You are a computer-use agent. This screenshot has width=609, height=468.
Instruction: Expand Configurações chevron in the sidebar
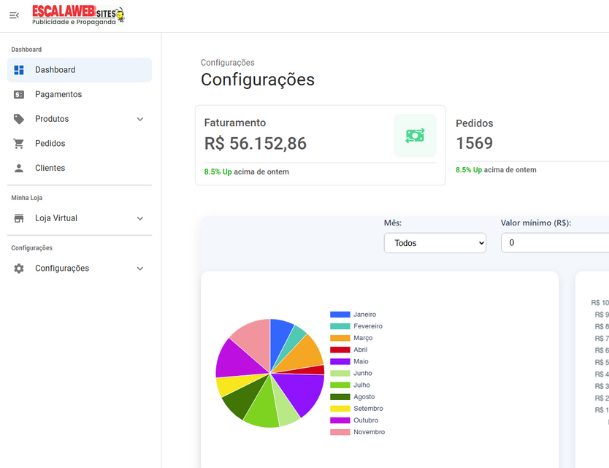tap(140, 268)
